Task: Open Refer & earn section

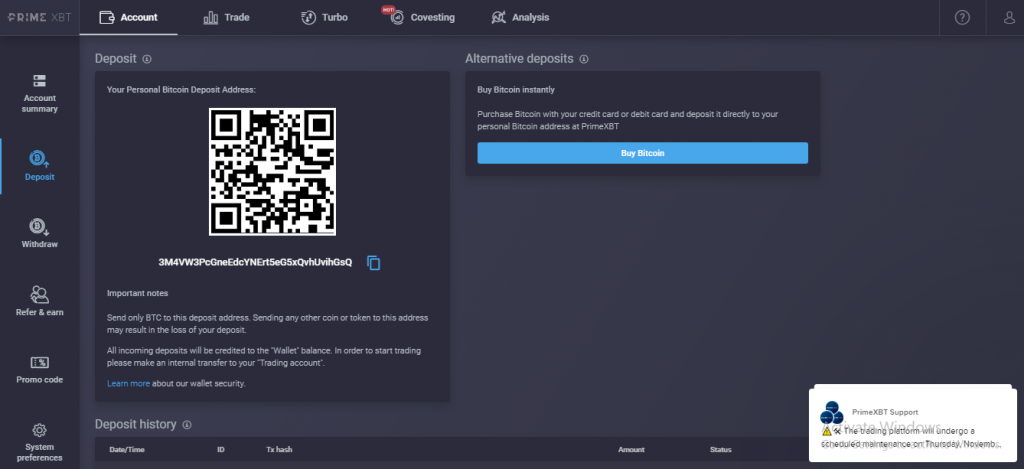Action: [39, 301]
